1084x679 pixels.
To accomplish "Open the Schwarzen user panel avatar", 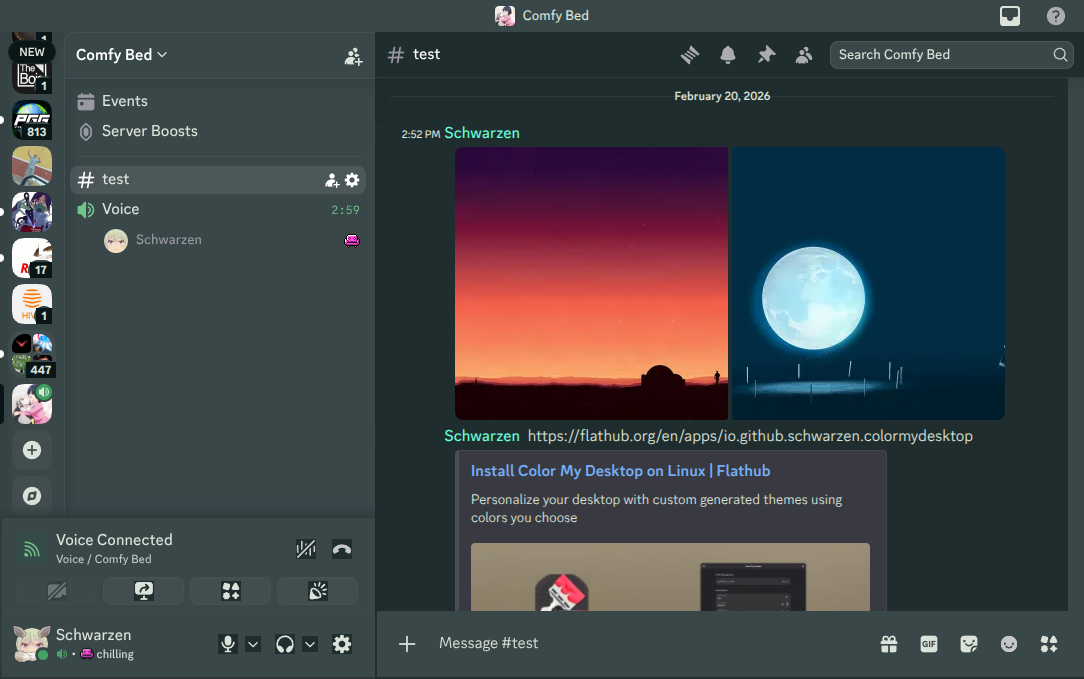I will click(32, 644).
